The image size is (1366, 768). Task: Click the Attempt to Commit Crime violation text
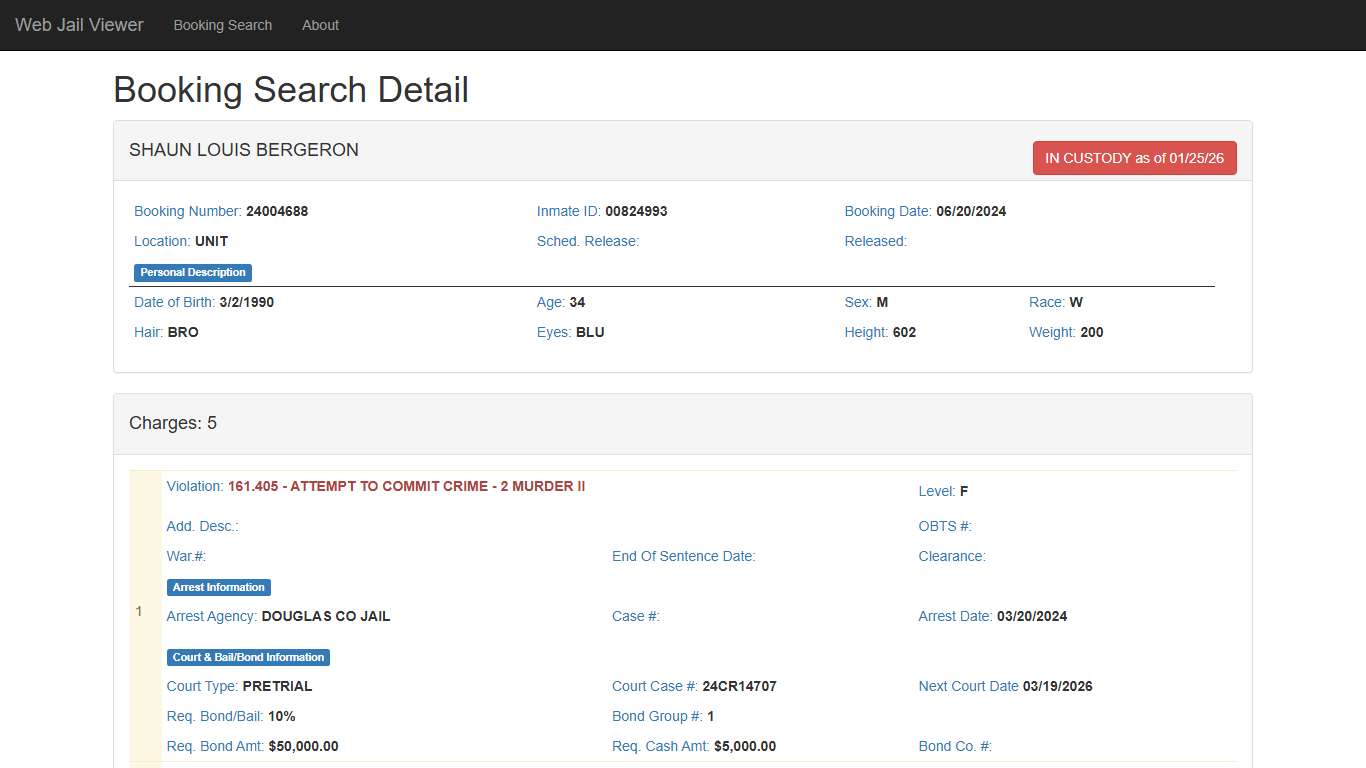pos(406,487)
